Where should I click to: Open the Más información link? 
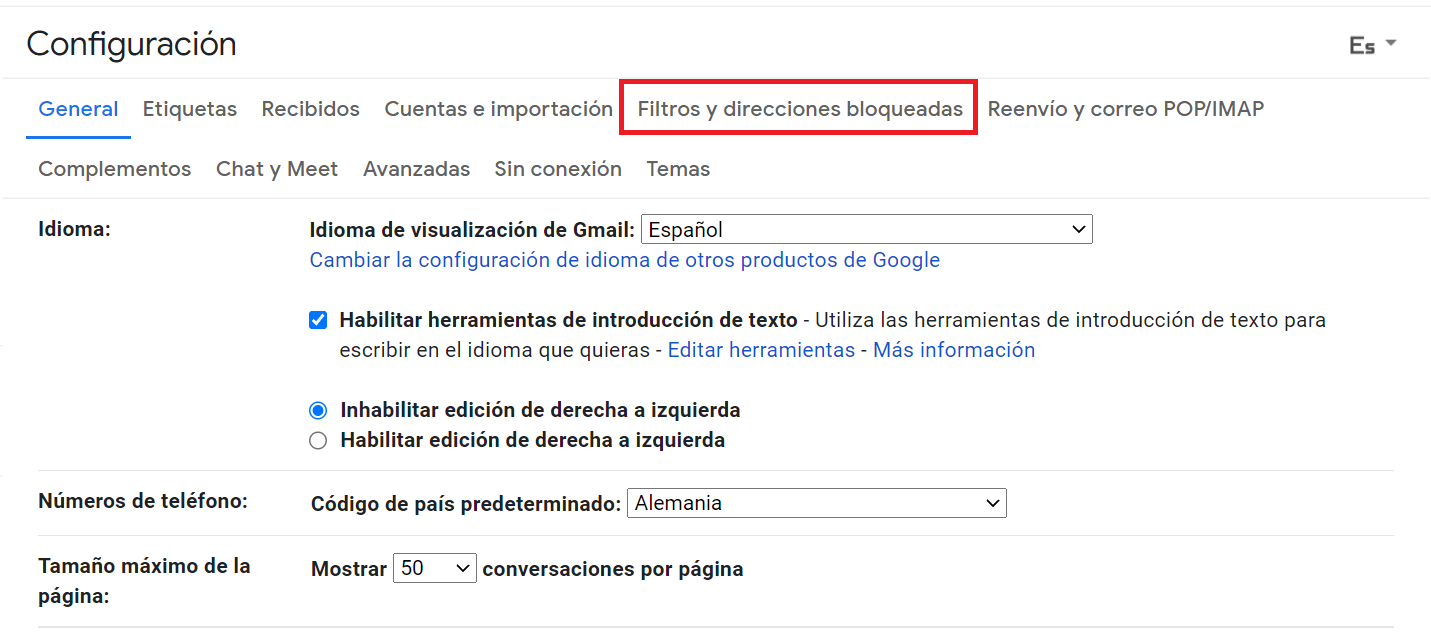tap(954, 350)
